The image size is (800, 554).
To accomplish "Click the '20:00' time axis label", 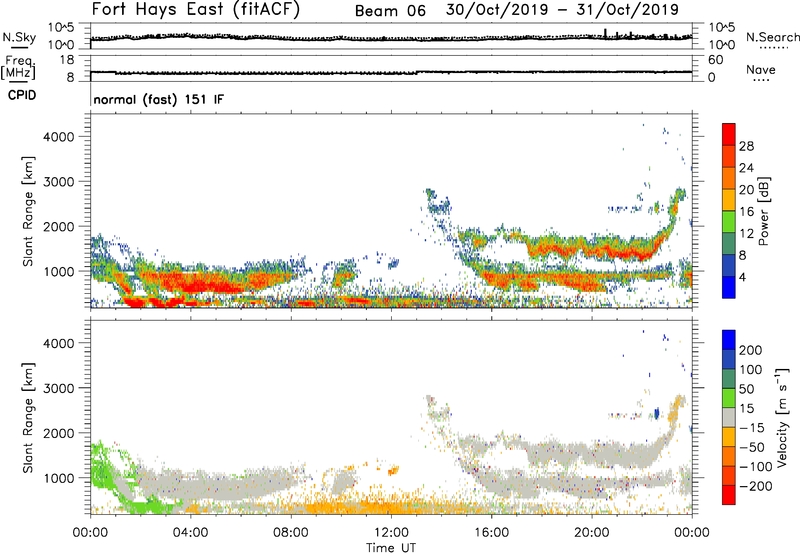I will point(591,533).
